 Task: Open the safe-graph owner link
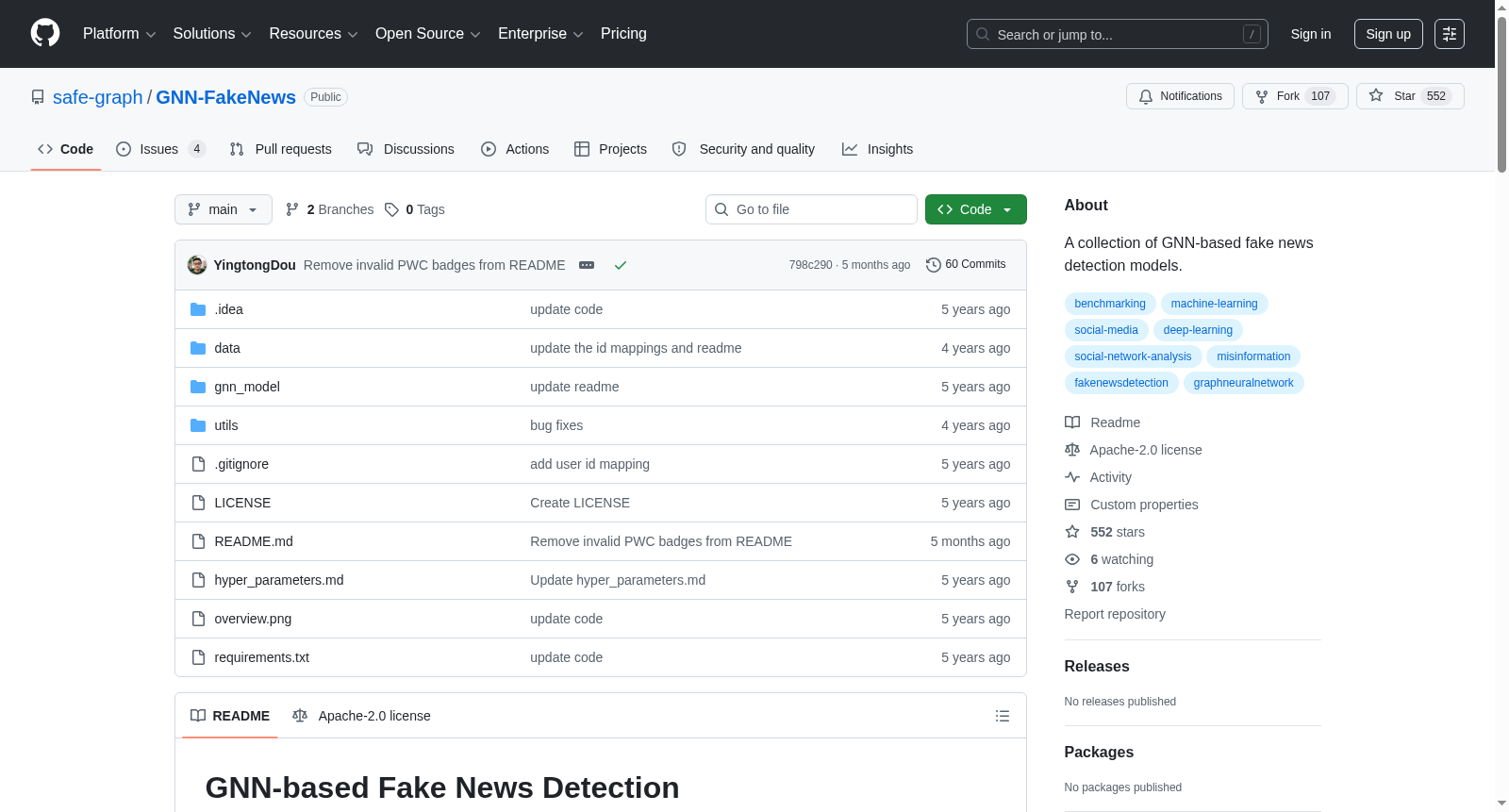[x=98, y=97]
